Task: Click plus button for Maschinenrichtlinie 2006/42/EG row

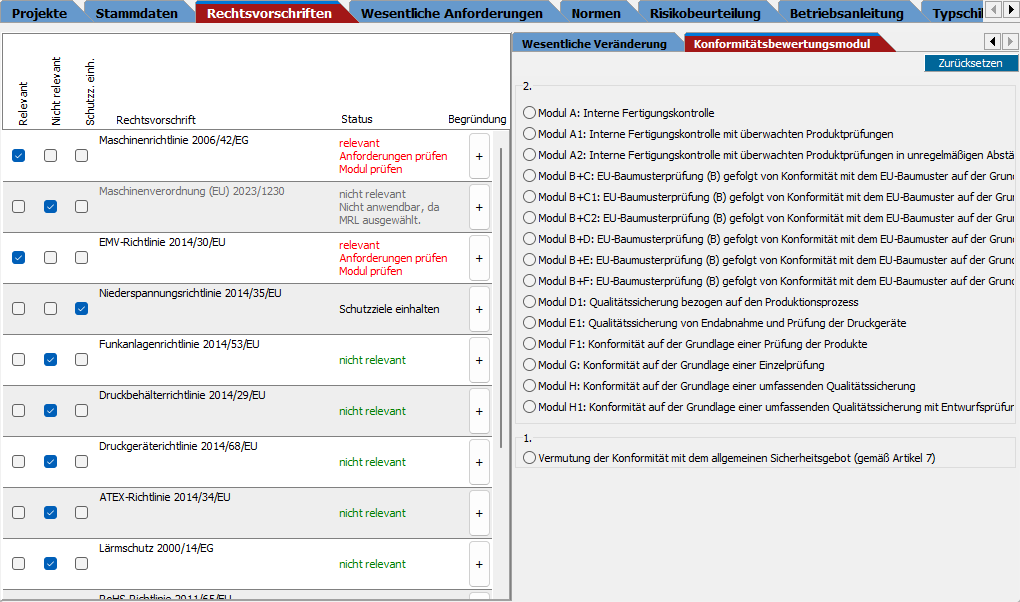Action: tap(479, 156)
